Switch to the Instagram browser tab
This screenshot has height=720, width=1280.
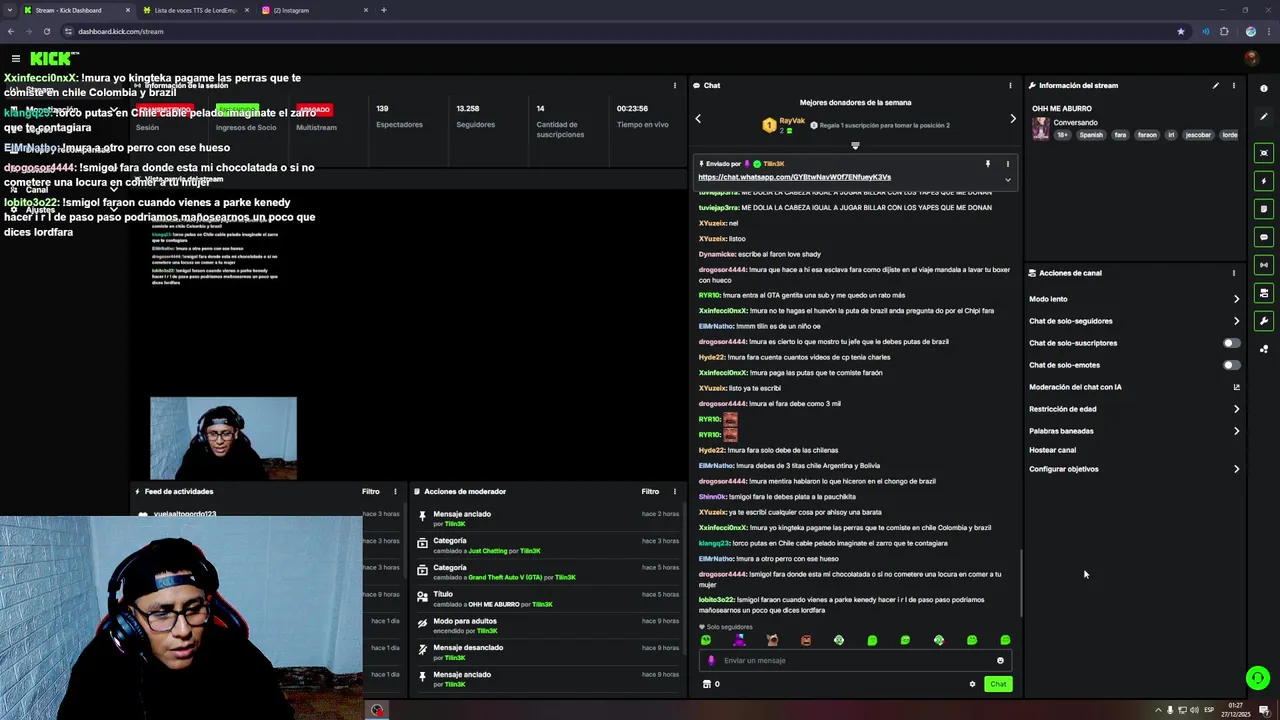tap(312, 10)
